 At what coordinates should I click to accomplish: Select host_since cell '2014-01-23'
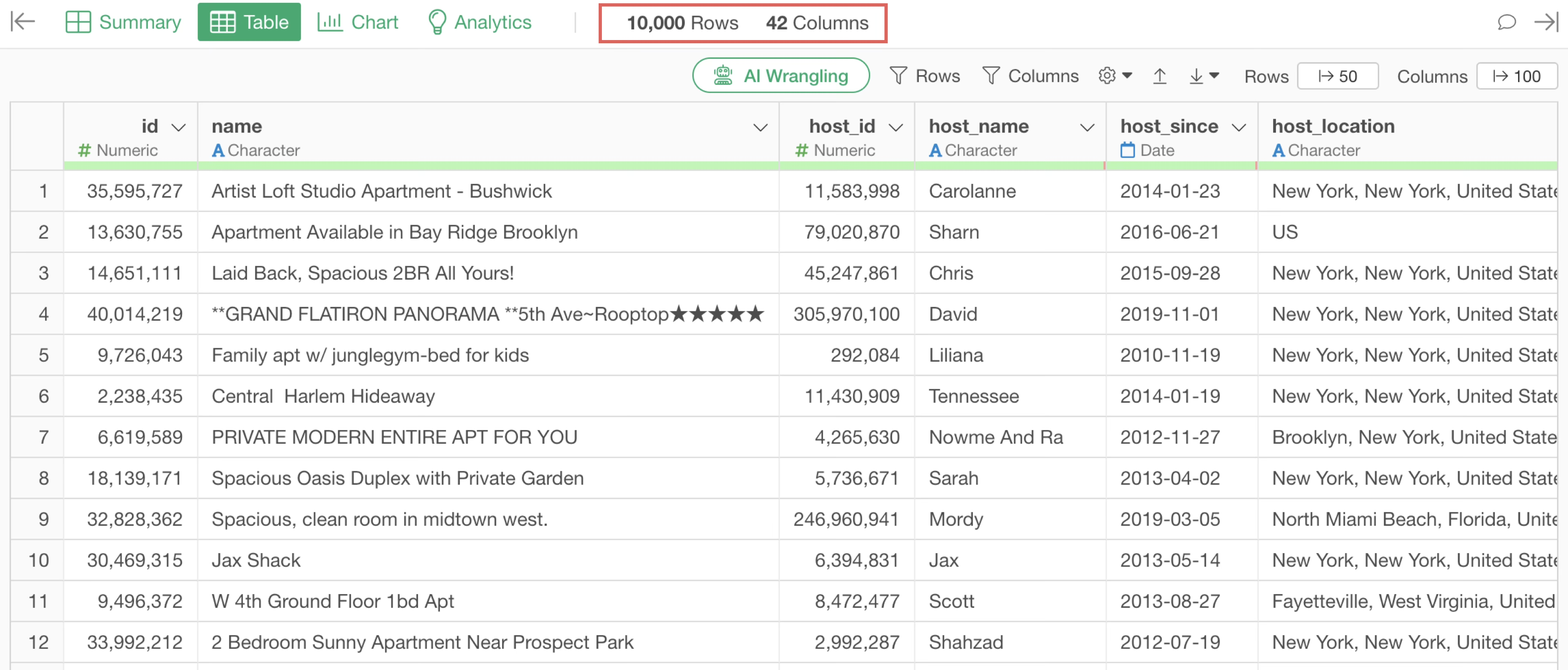tap(1181, 191)
